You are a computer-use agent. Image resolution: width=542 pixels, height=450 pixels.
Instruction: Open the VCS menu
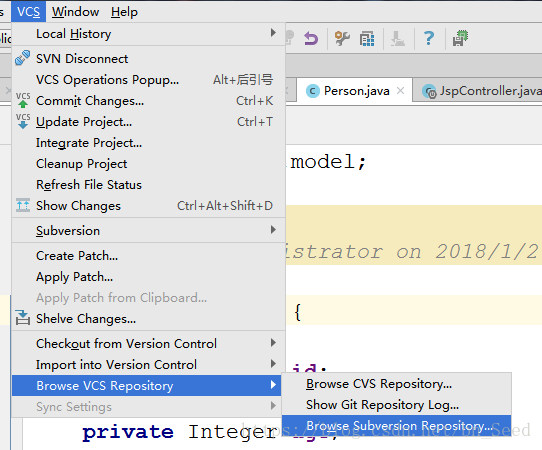28,12
